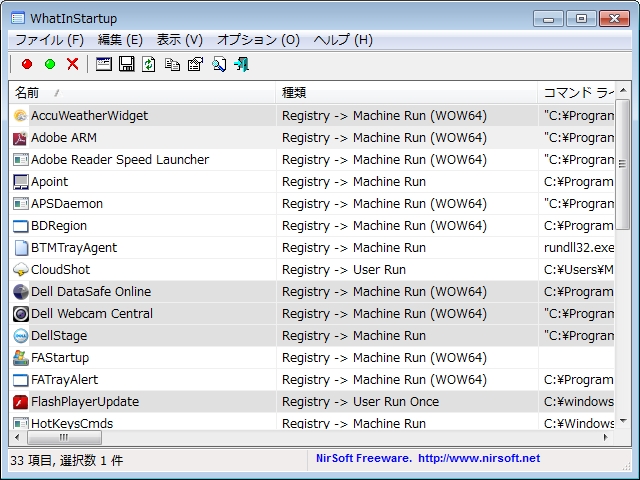640x480 pixels.
Task: Select the BTMTrayAgent name
Action: [x=74, y=248]
